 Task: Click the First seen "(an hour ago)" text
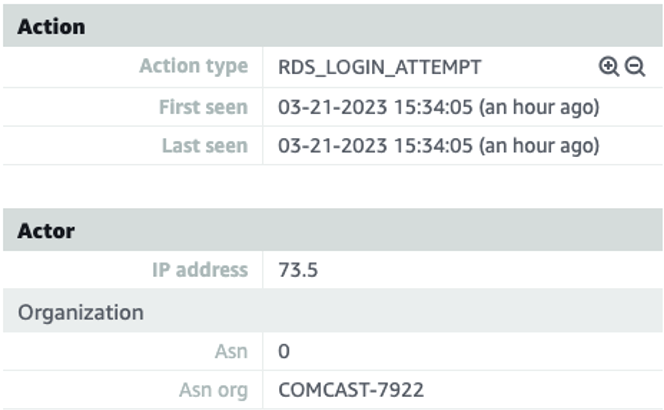[x=539, y=106]
